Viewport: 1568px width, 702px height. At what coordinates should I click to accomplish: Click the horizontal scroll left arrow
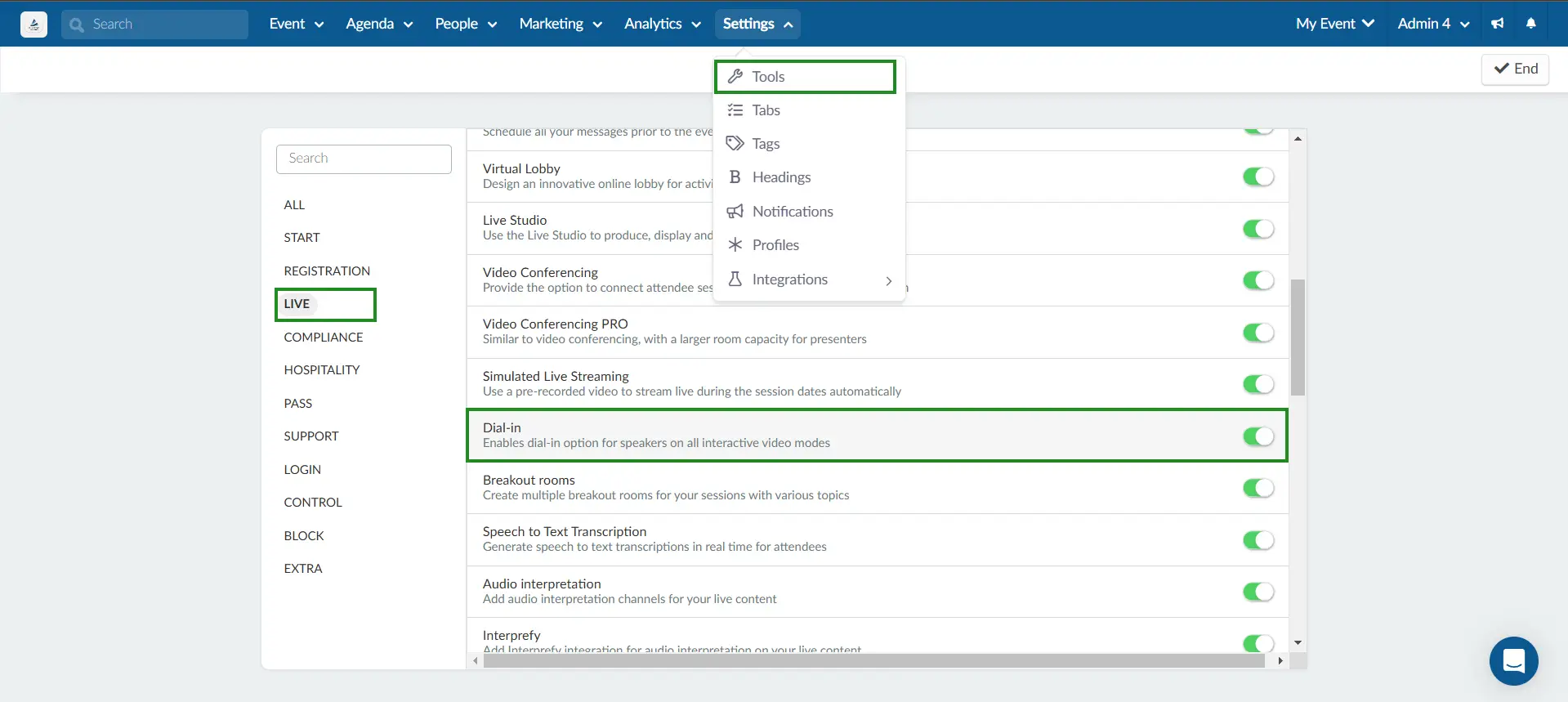click(x=476, y=660)
